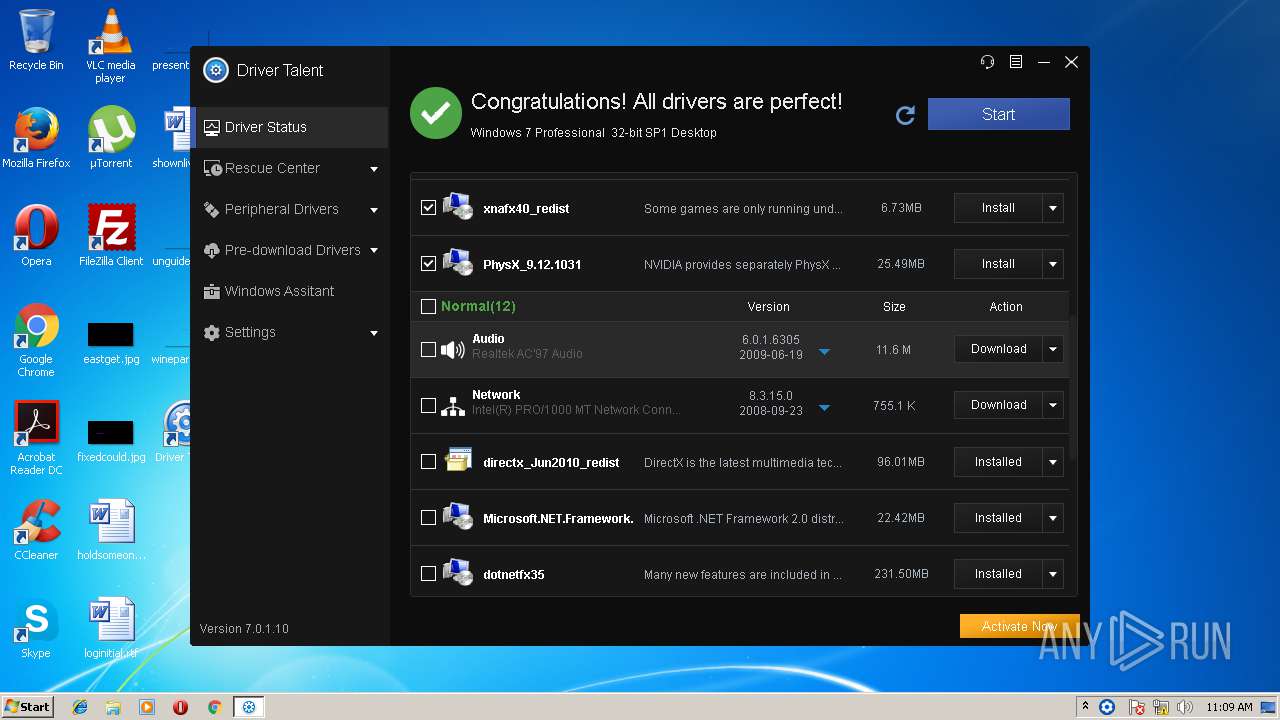Click the Installed button for directx_Jun2010_redist
1280x720 pixels.
tap(998, 462)
